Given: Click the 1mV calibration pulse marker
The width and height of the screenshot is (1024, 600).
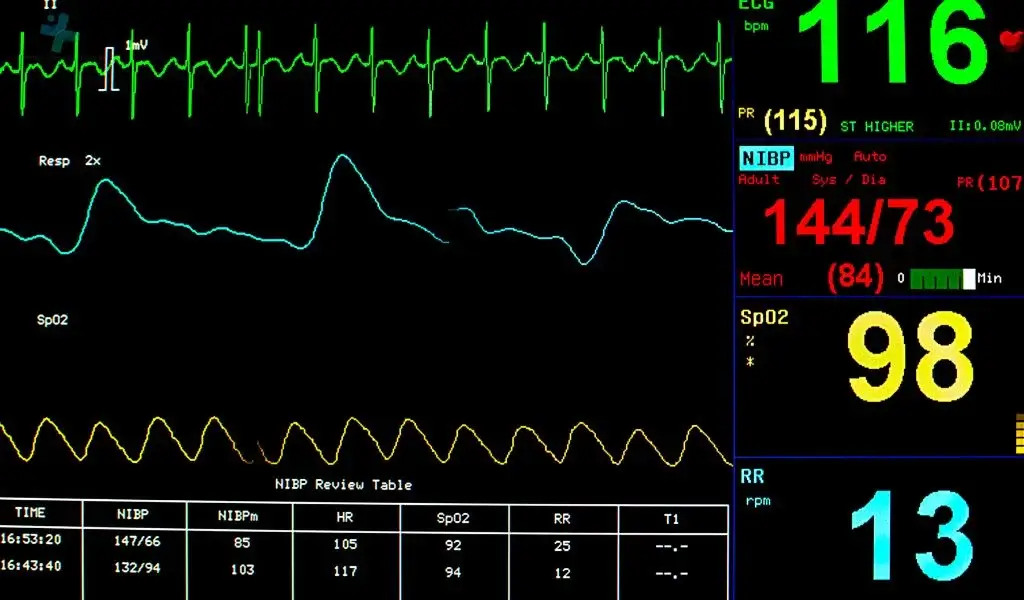Looking at the screenshot, I should (x=109, y=69).
